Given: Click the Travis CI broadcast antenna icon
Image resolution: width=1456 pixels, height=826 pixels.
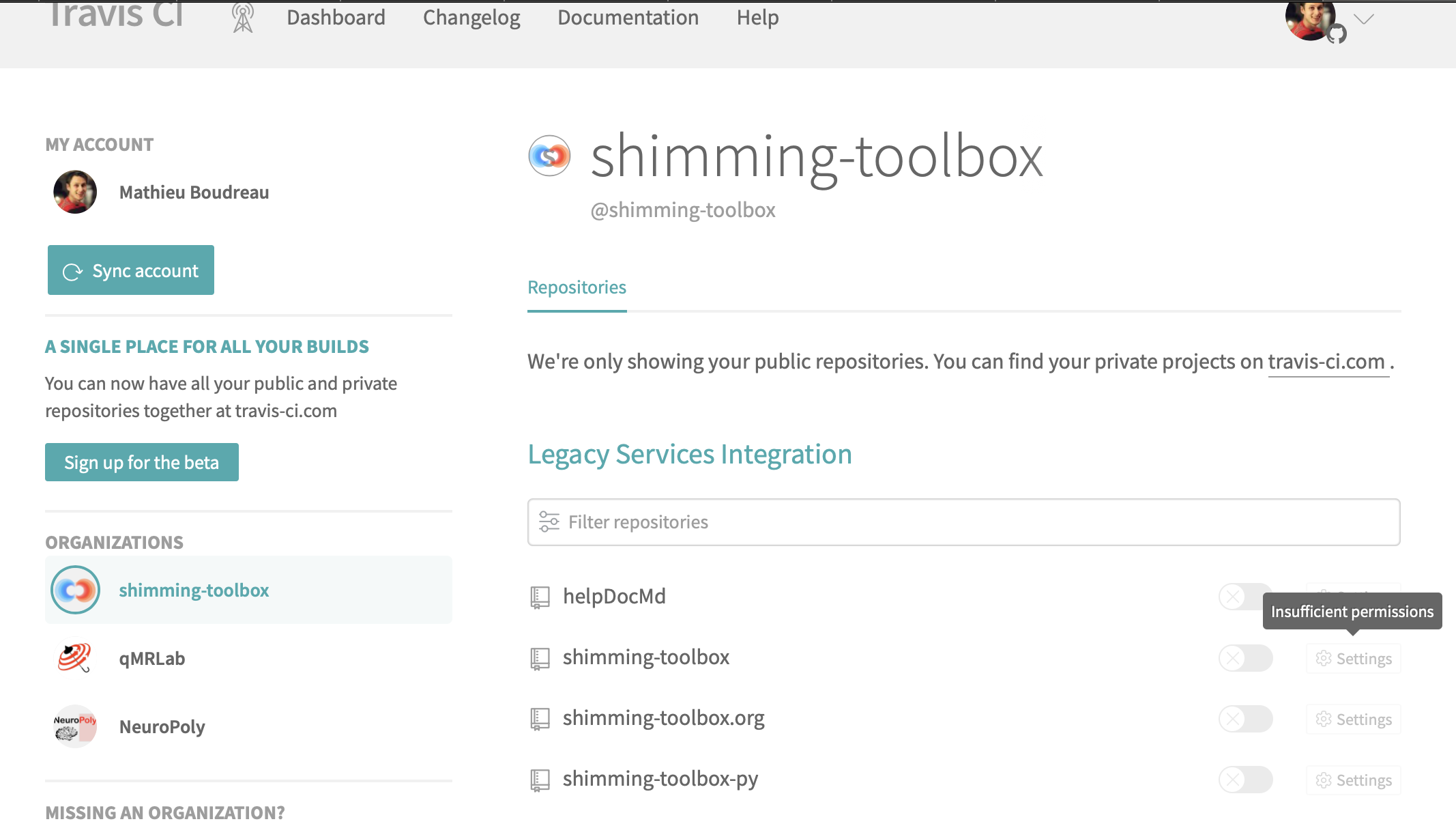Looking at the screenshot, I should pos(242,17).
